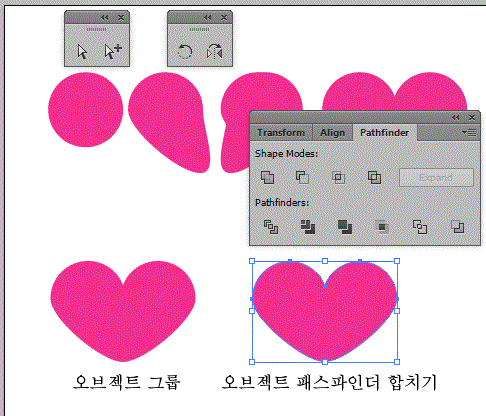This screenshot has height=416, width=486.
Task: Switch to the Transform tab
Action: 281,132
